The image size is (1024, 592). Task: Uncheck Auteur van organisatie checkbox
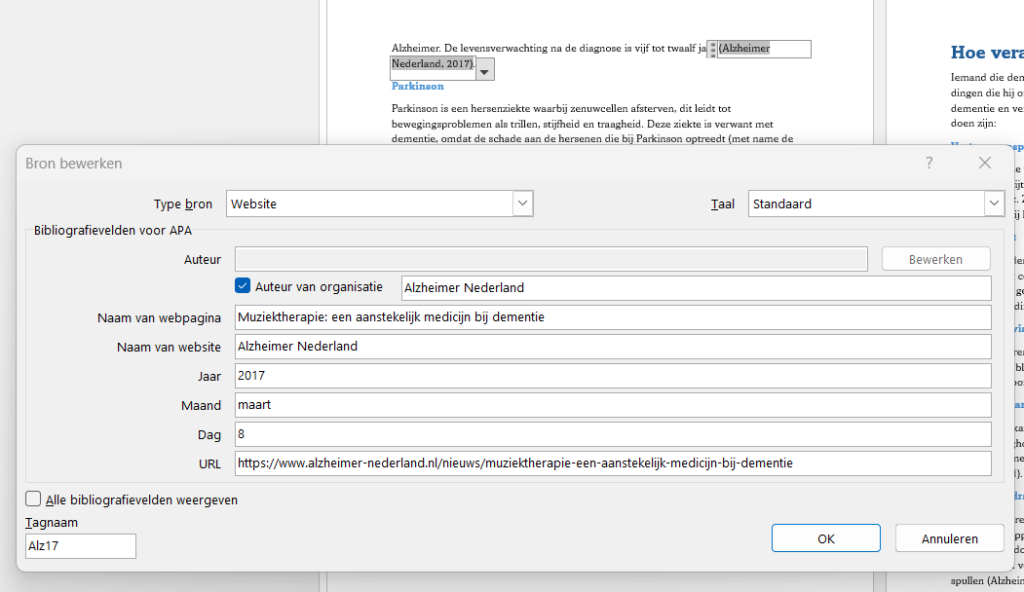[x=243, y=286]
